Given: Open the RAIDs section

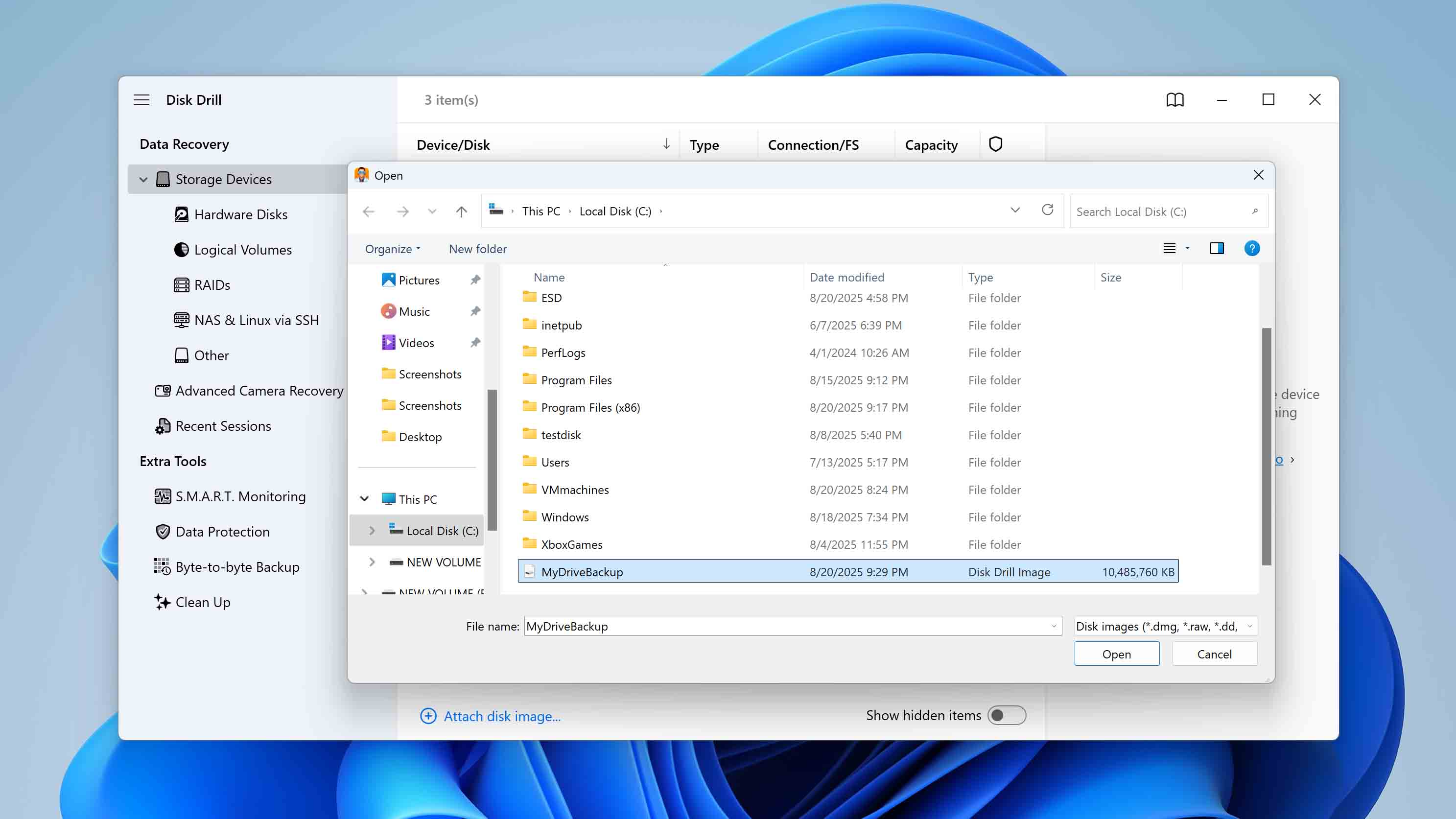Looking at the screenshot, I should pyautogui.click(x=212, y=285).
